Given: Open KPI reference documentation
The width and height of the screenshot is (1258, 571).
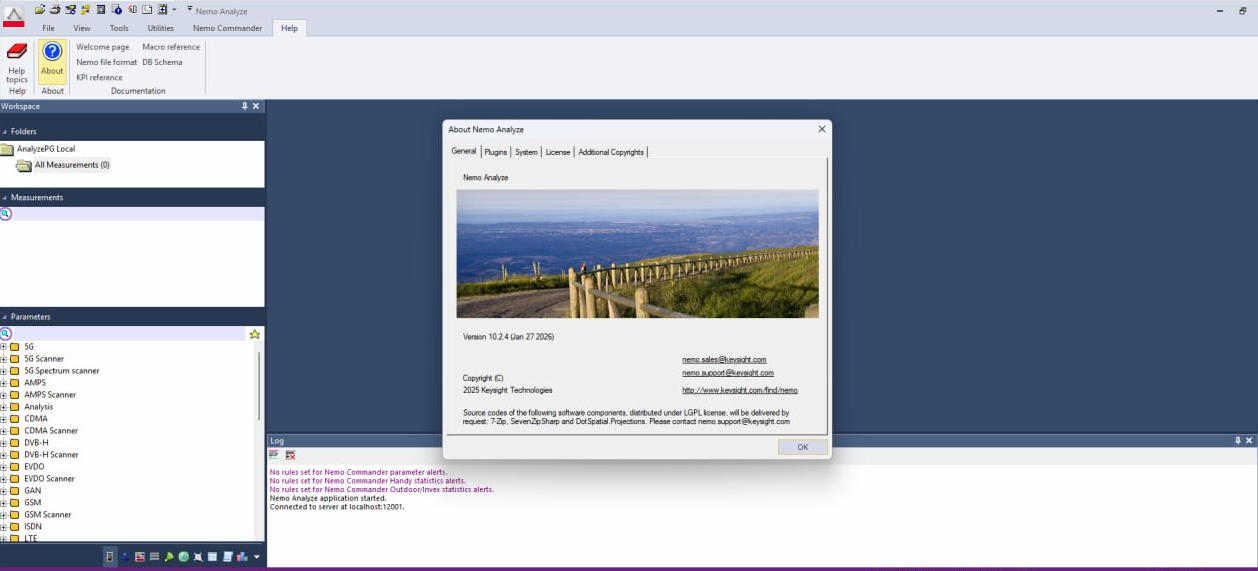Looking at the screenshot, I should (100, 77).
